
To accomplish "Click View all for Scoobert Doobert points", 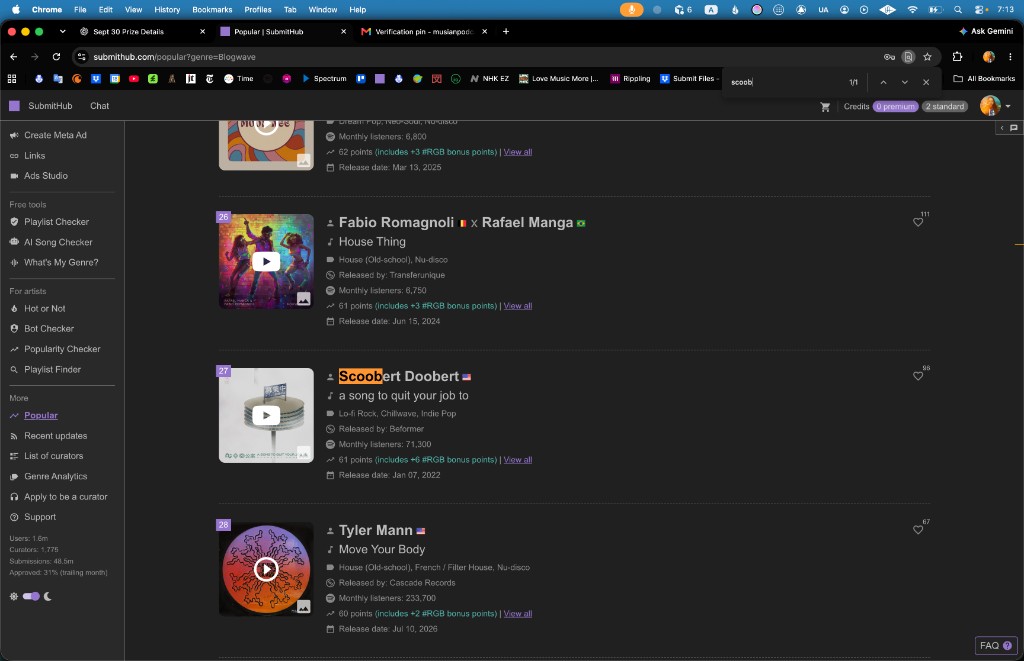I will (x=517, y=460).
